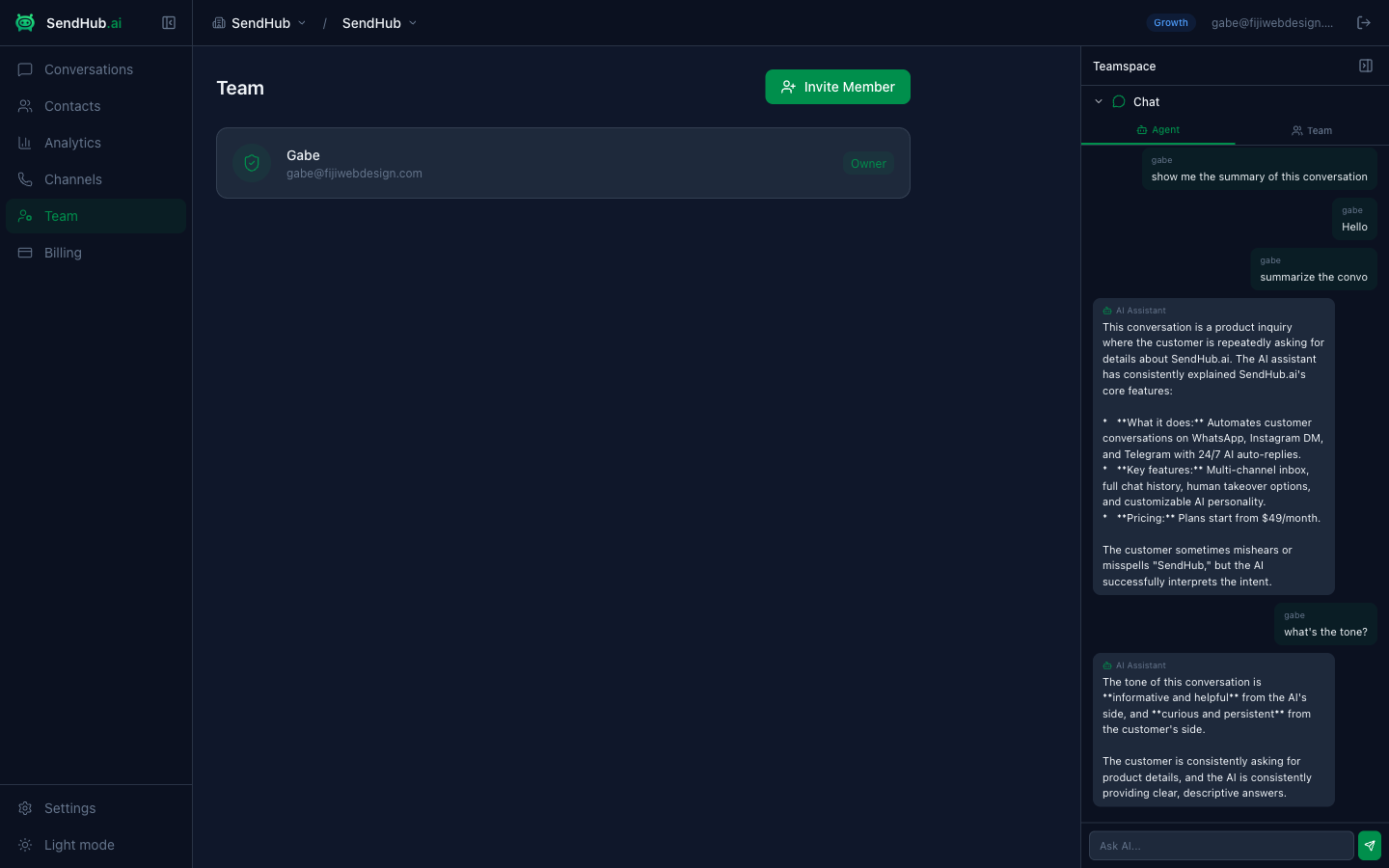Click the "Hello" chat message
The image size is (1389, 868).
click(x=1354, y=219)
